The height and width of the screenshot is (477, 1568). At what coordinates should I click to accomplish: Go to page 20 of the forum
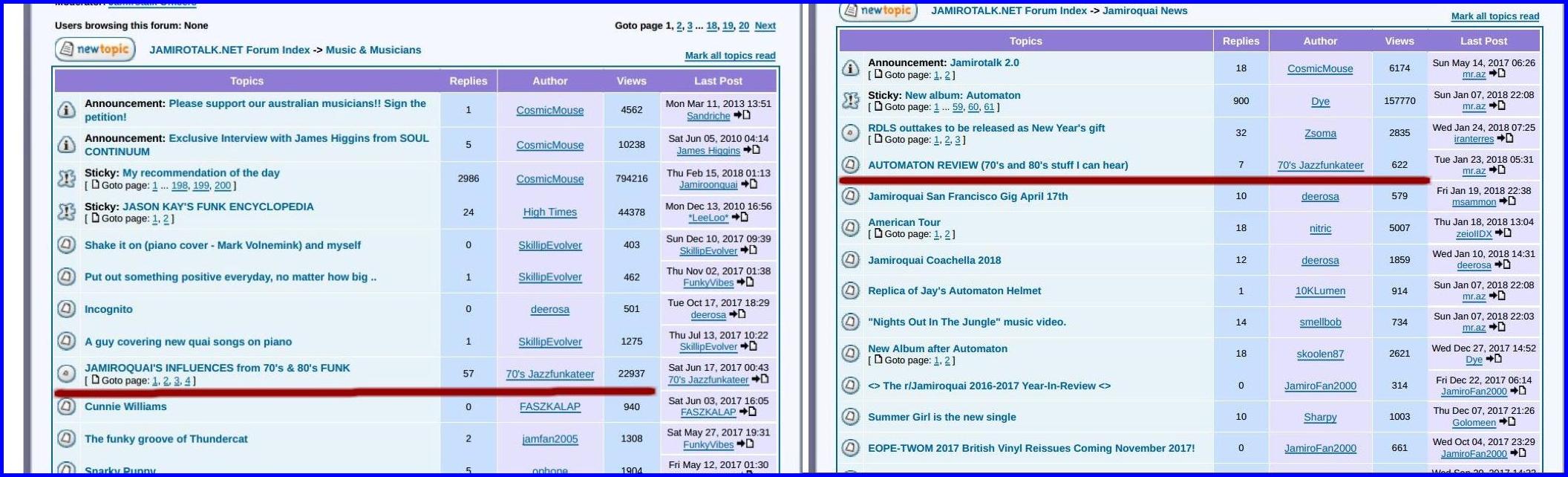click(x=743, y=25)
